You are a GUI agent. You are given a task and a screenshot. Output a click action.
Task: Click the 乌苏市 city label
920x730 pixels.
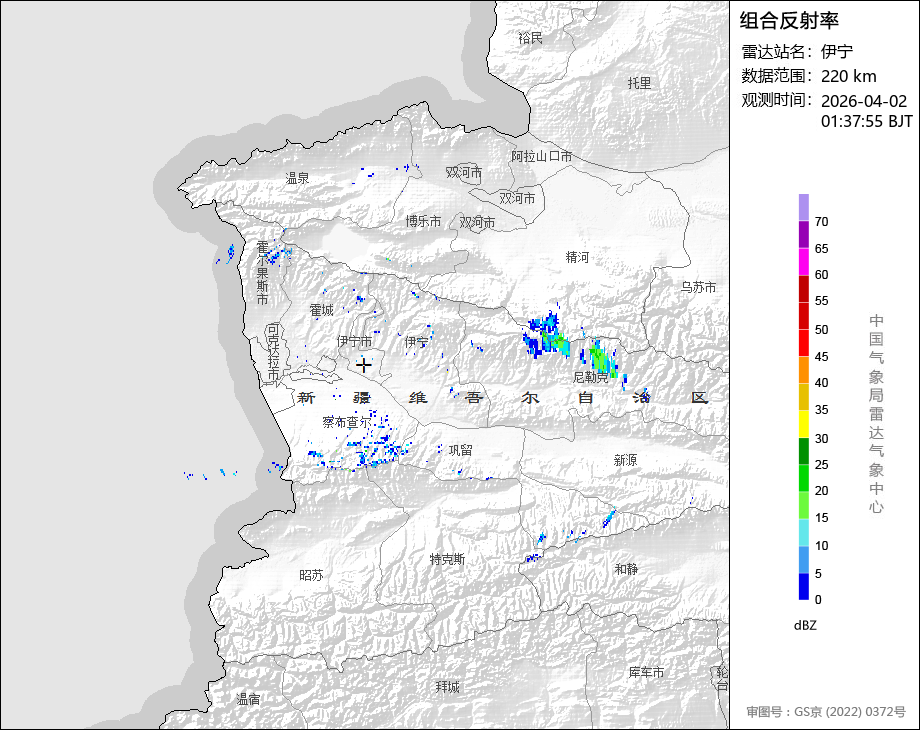(x=698, y=288)
